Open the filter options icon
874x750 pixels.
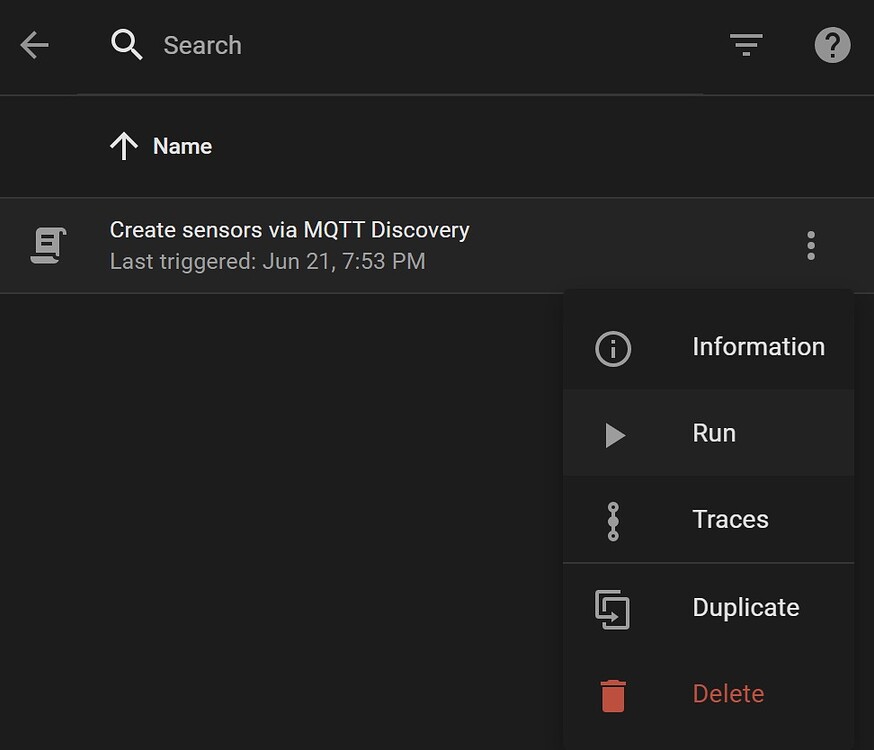(x=746, y=45)
